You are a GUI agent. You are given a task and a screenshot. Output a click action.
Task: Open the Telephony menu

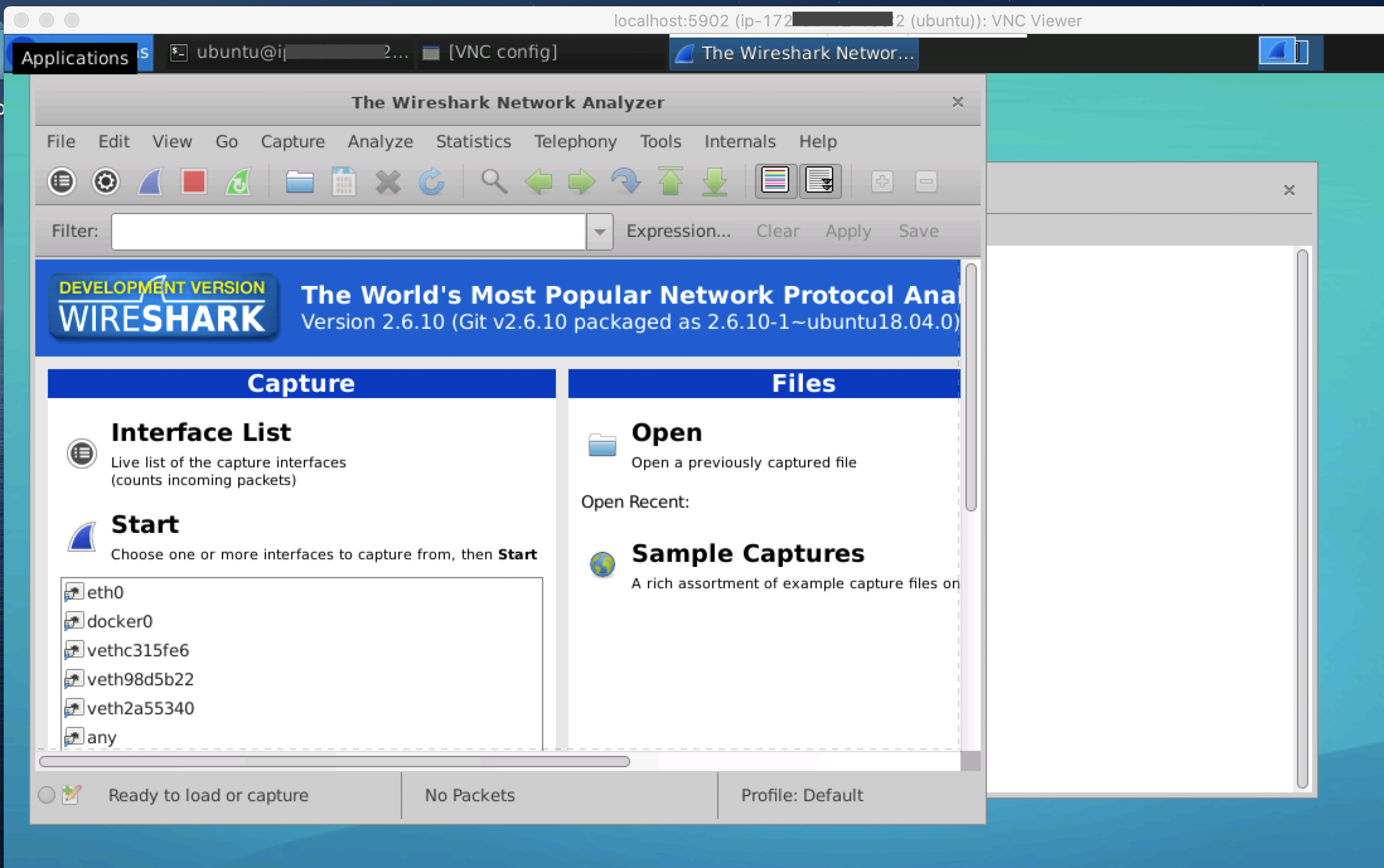[x=576, y=141]
